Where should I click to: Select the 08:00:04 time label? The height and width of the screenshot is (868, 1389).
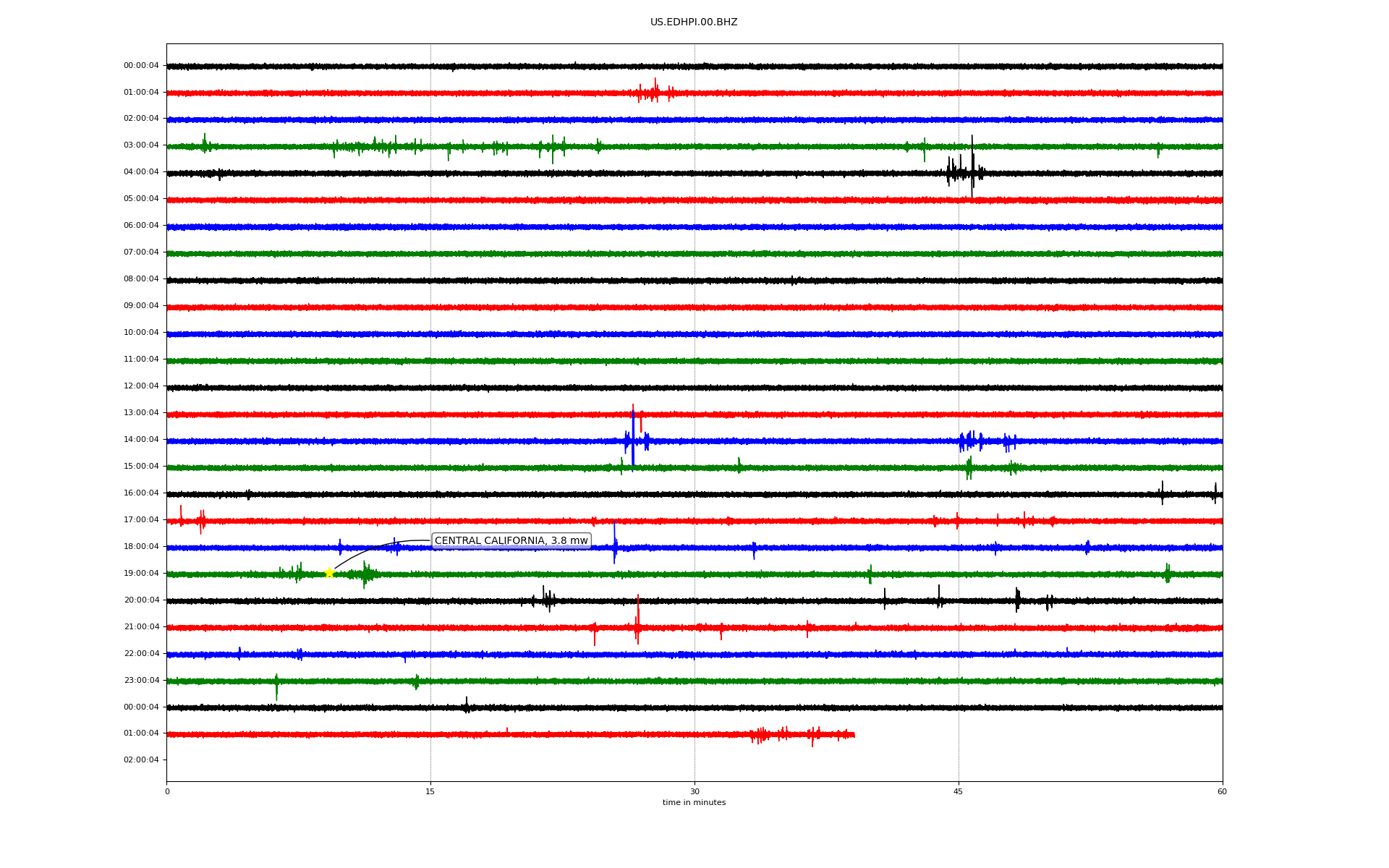141,279
